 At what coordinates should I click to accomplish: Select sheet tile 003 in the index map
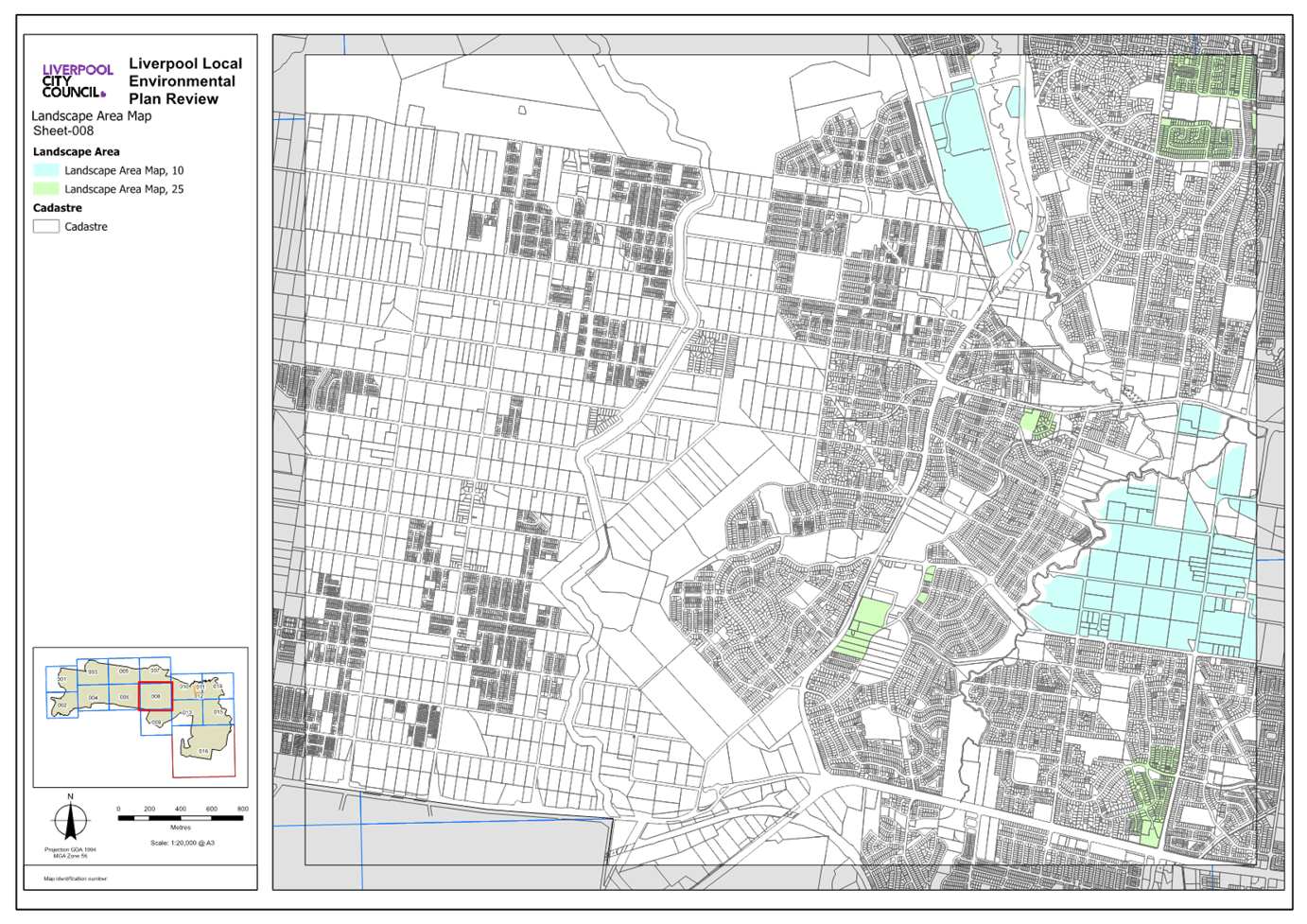pos(93,671)
